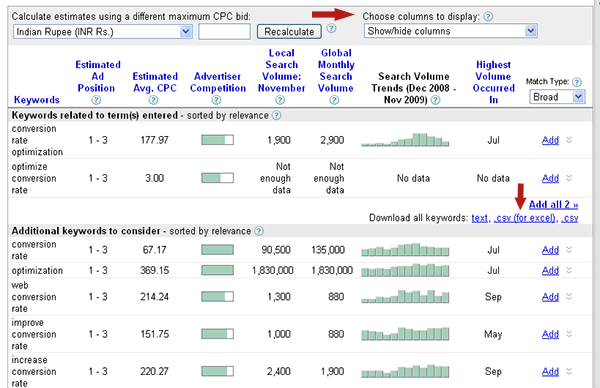Image resolution: width=600 pixels, height=388 pixels.
Task: Open currency dropdown Indian Rupee (INR Rs.)
Action: [102, 31]
